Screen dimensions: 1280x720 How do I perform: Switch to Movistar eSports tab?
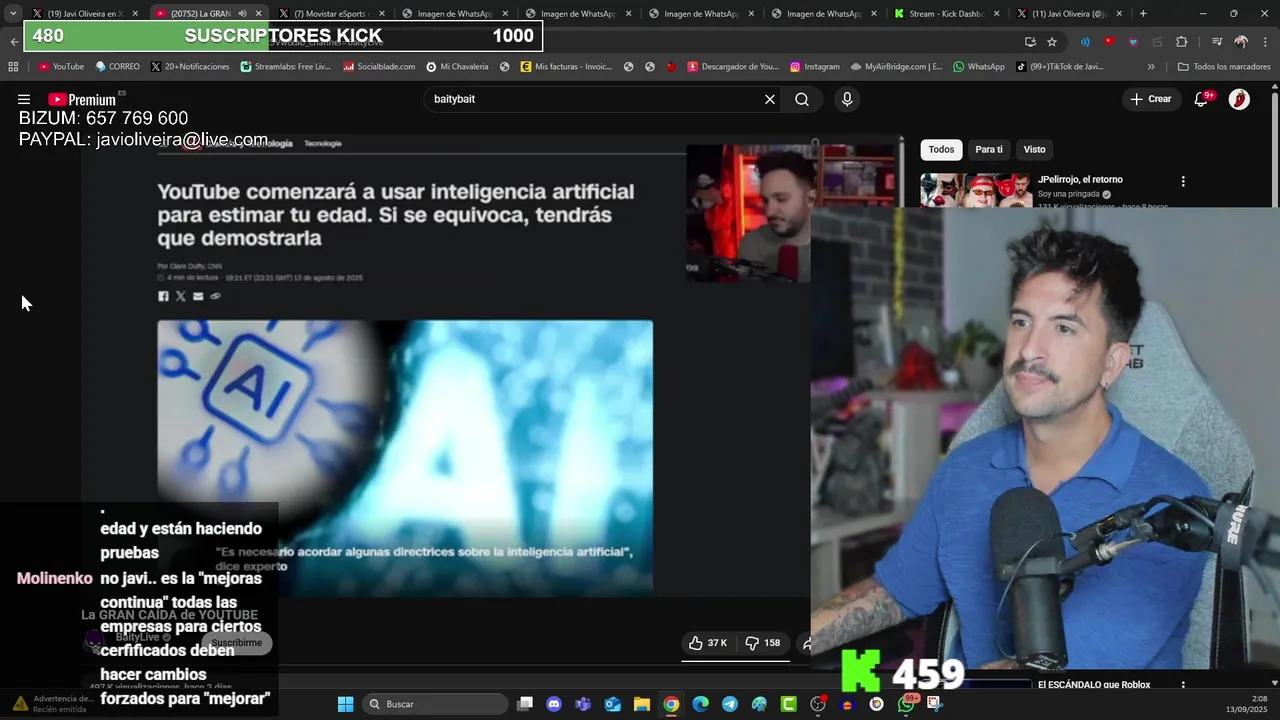[x=331, y=14]
